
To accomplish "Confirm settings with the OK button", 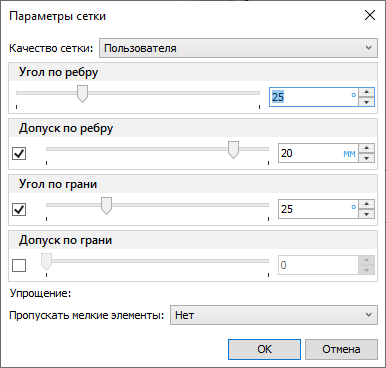I will tap(264, 349).
